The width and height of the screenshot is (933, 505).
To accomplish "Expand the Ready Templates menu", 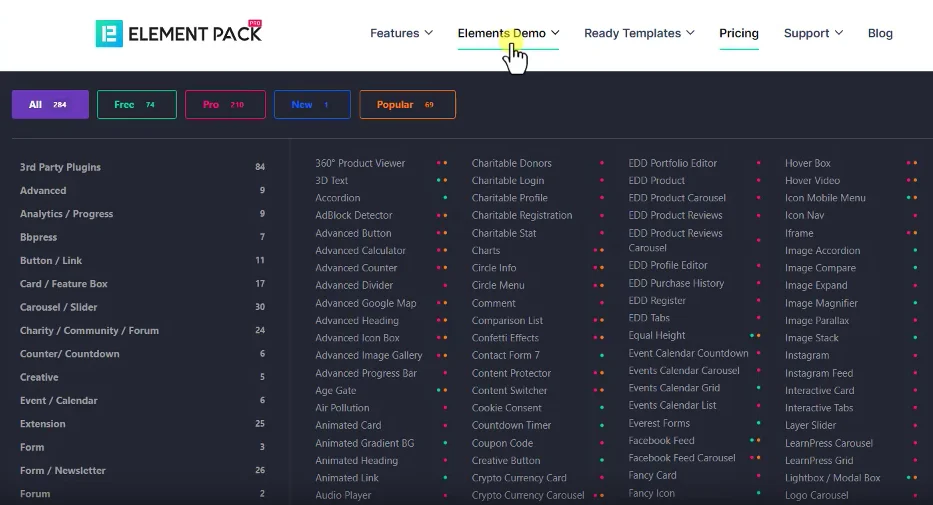I will click(639, 33).
